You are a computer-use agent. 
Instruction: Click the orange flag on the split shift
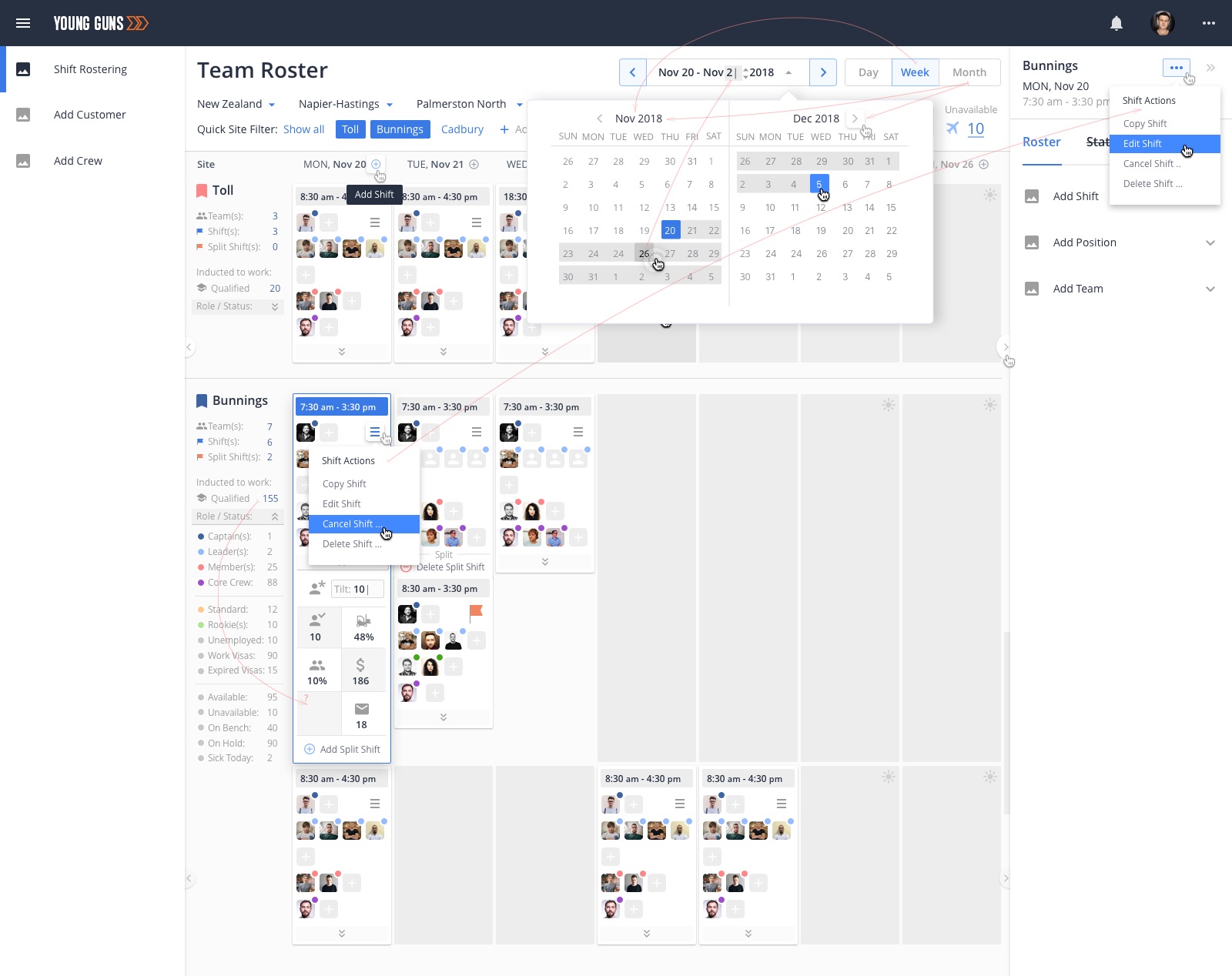coord(476,613)
